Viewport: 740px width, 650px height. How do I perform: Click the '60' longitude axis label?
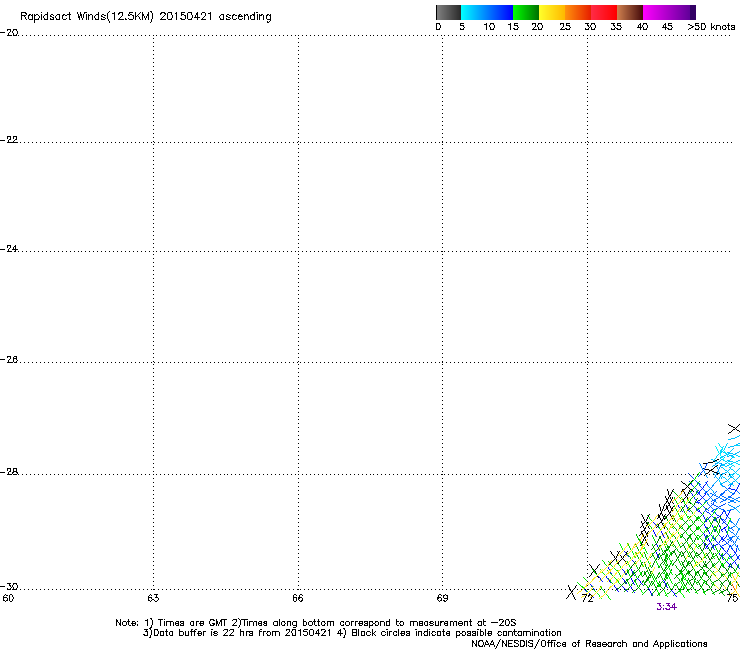[x=8, y=598]
